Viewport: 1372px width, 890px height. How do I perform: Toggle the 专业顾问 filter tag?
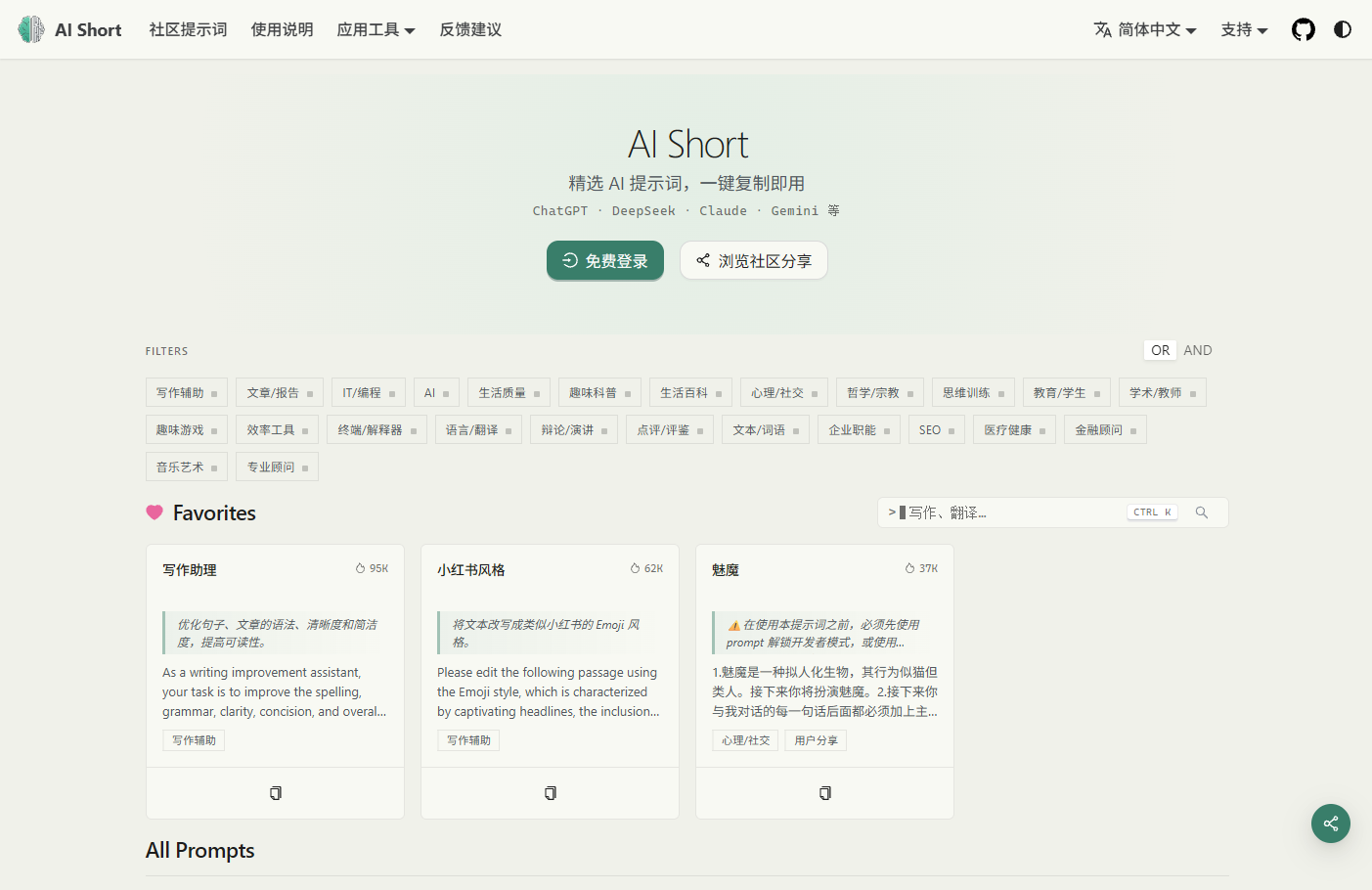(x=277, y=467)
